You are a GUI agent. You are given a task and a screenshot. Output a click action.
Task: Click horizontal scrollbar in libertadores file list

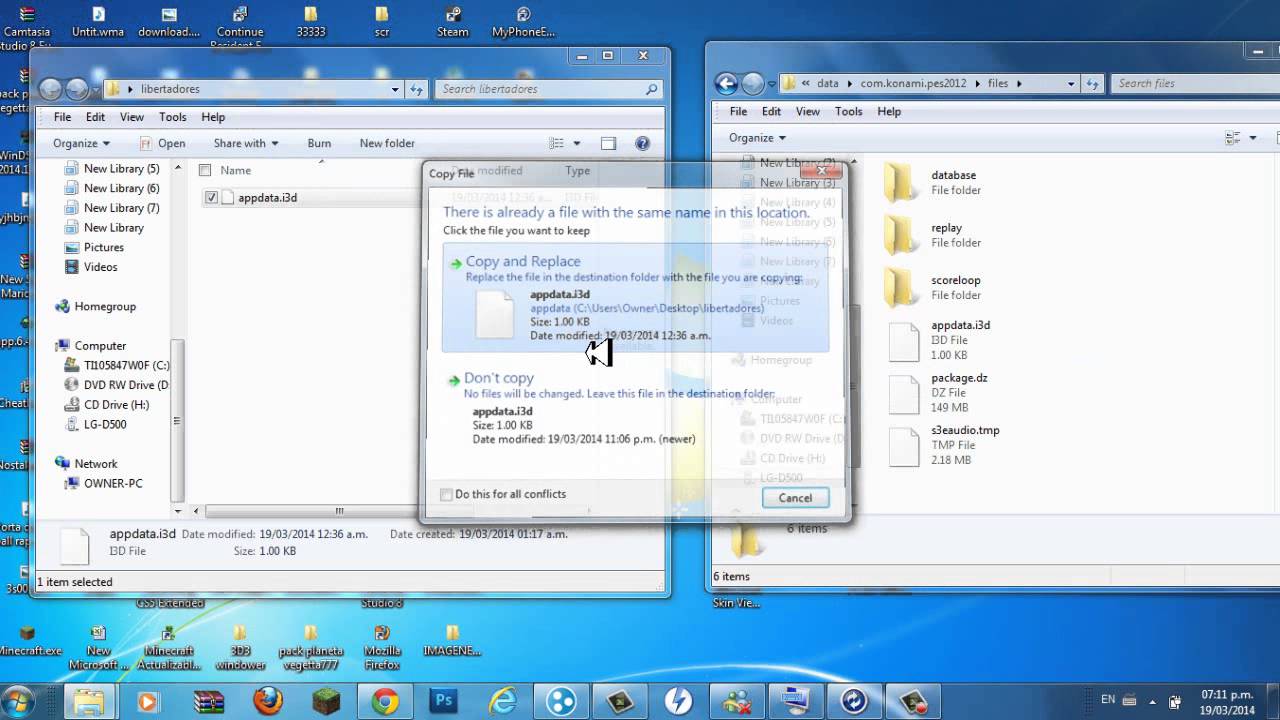coord(339,510)
